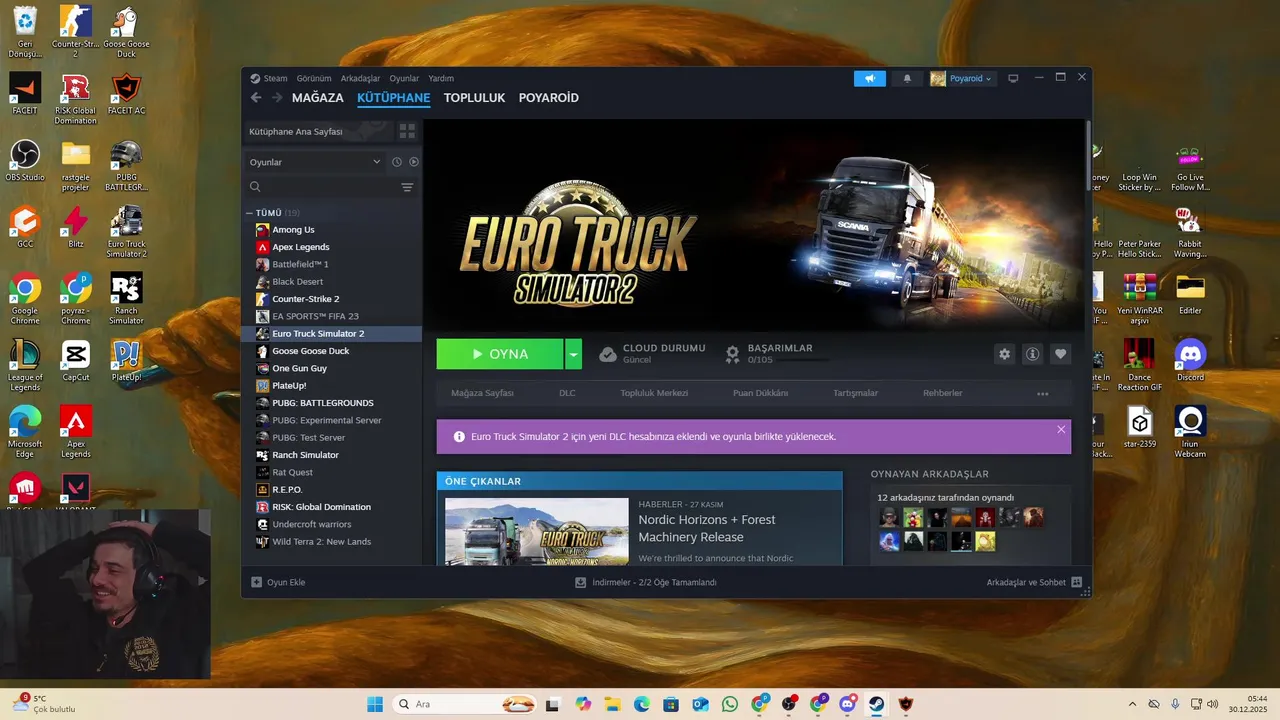1280x720 pixels.
Task: Open Recycle Bin on desktop
Action: (x=25, y=30)
